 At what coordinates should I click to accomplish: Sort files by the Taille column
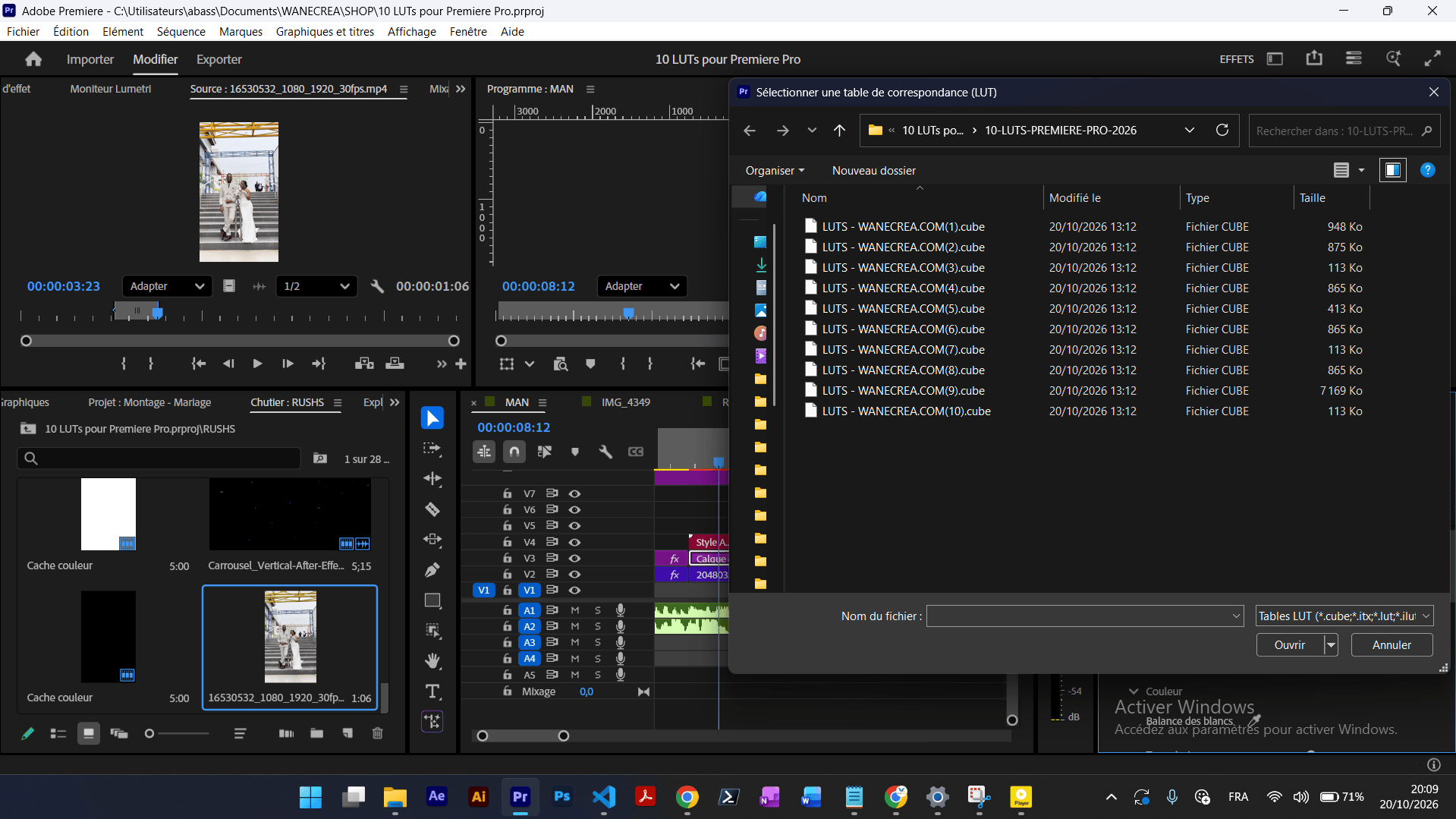[1330, 198]
